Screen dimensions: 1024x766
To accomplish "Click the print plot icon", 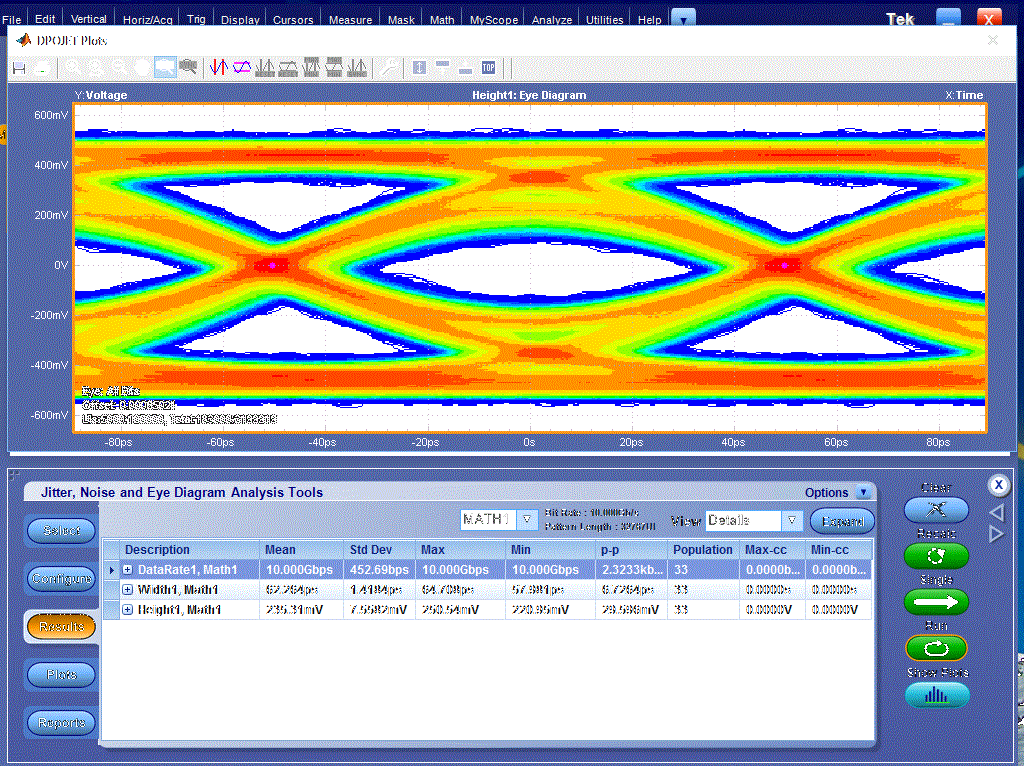I will coord(42,68).
